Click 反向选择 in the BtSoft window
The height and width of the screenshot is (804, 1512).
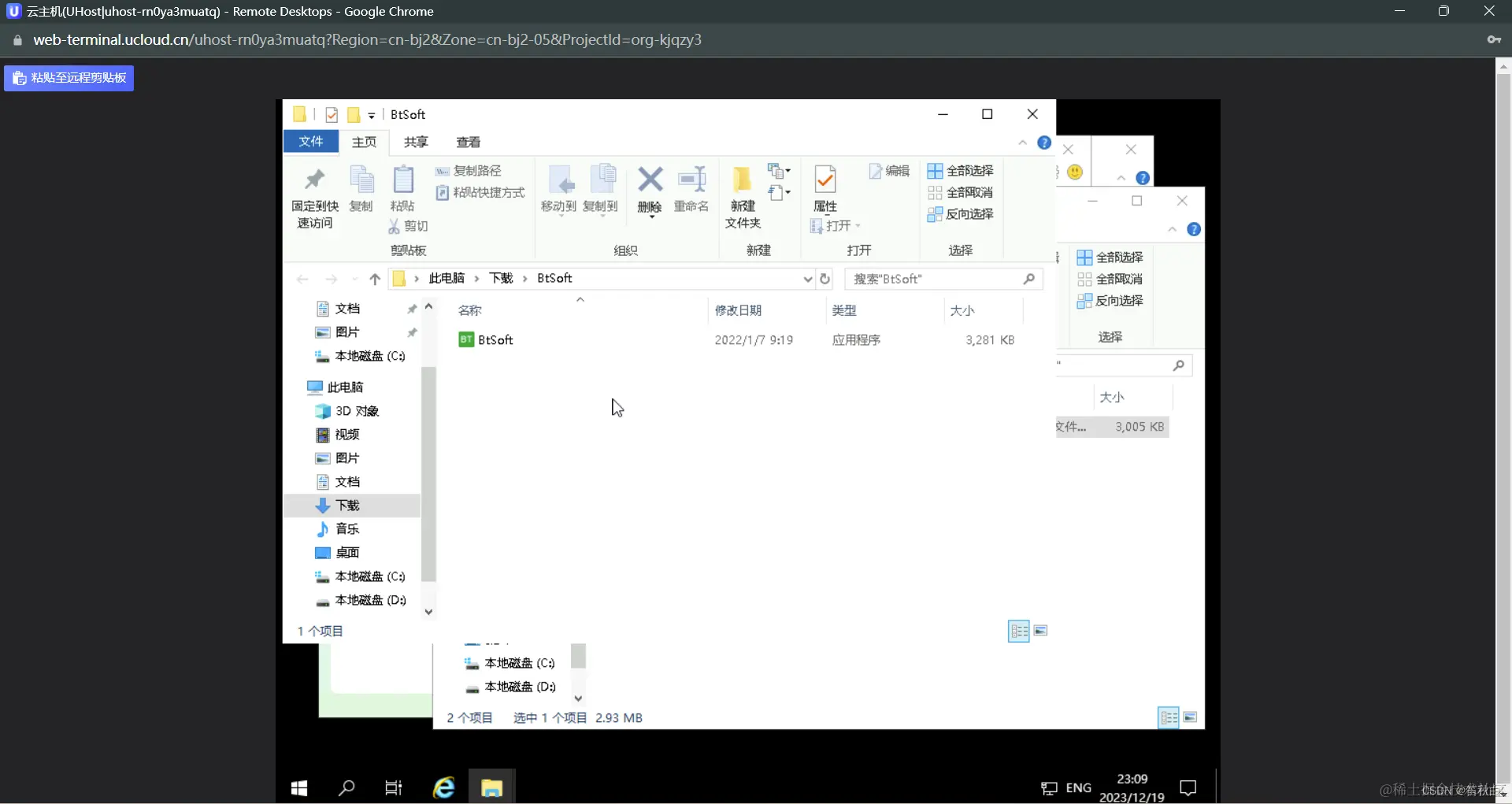pos(960,214)
